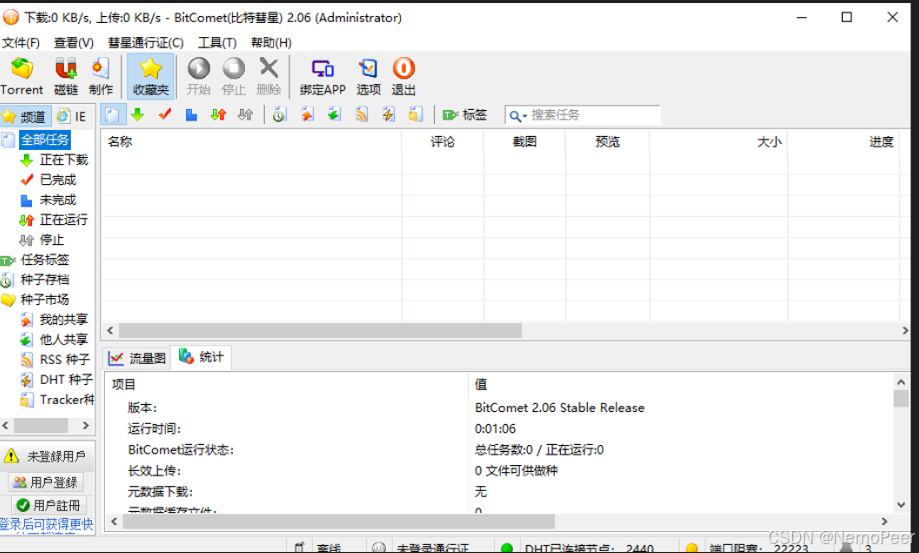Select 任务标签 in the sidebar
This screenshot has height=553, width=919.
45,260
